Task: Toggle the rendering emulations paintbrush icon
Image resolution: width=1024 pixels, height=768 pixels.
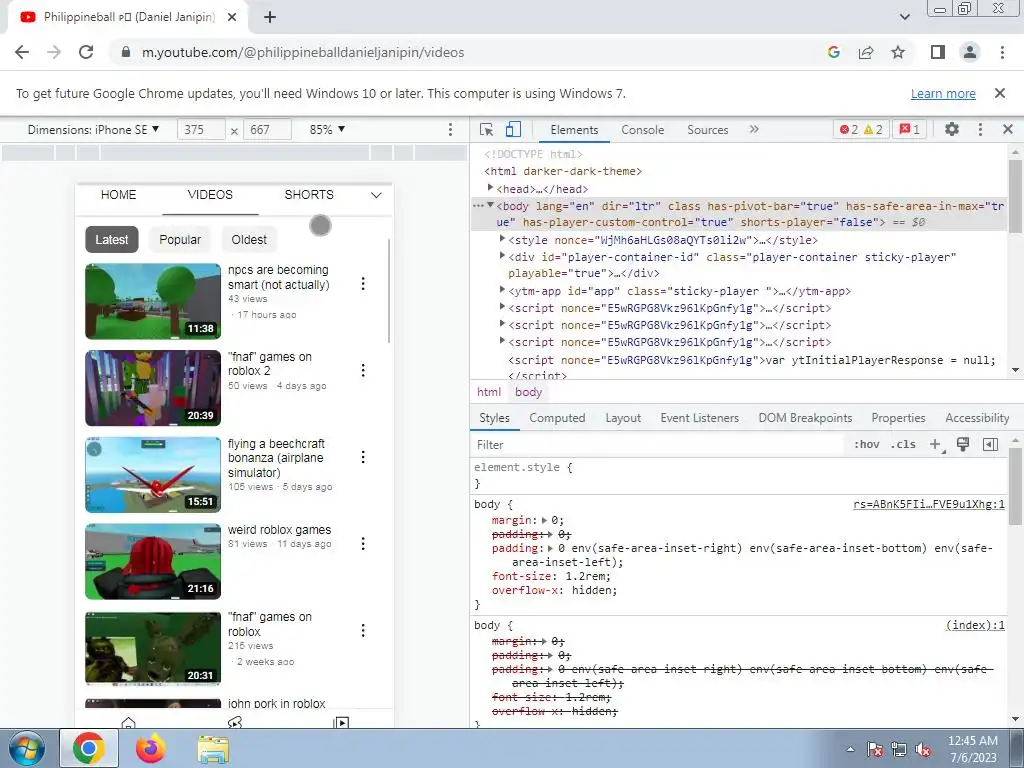Action: (x=963, y=444)
